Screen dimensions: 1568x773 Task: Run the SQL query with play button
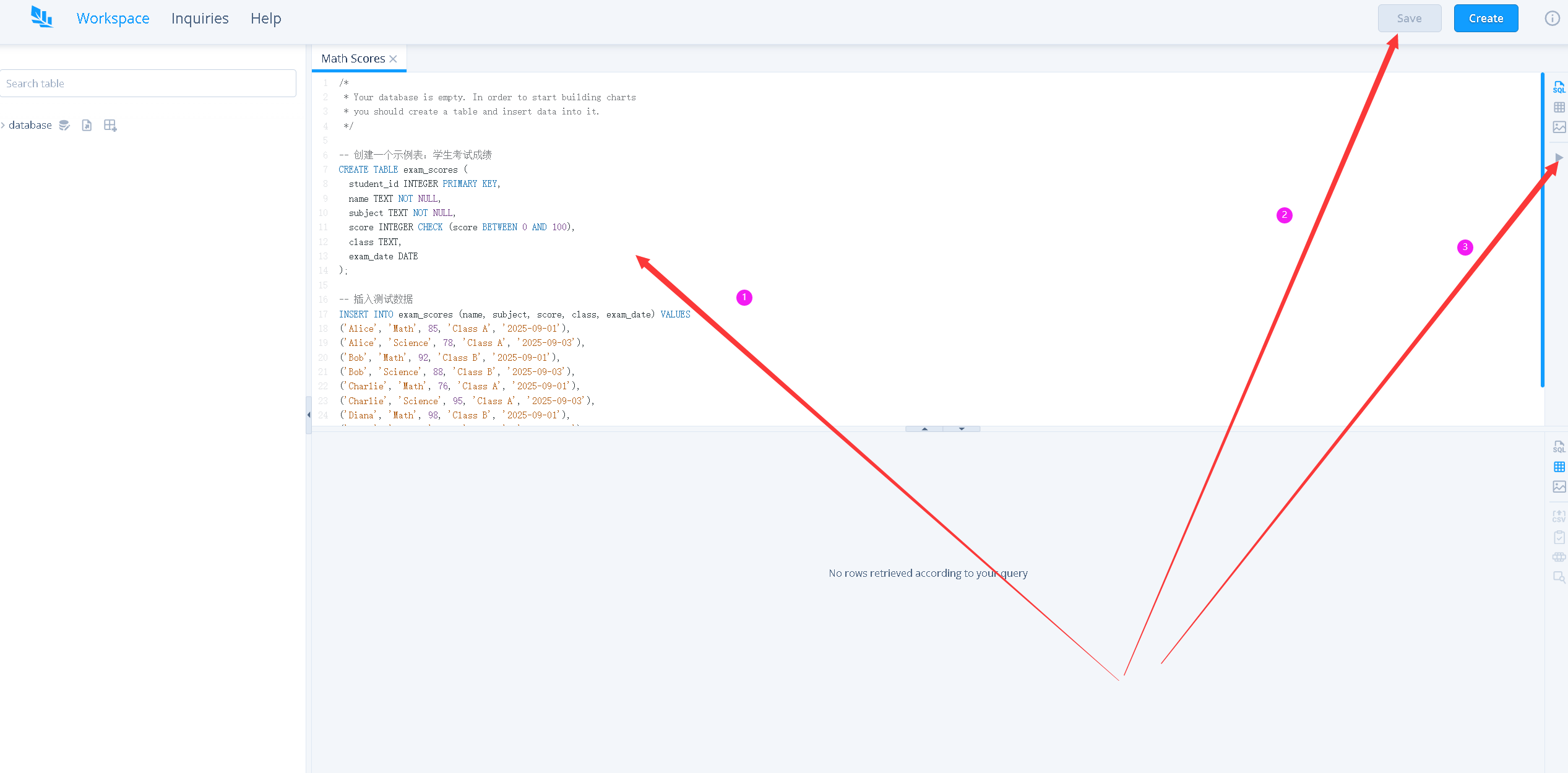pyautogui.click(x=1559, y=158)
